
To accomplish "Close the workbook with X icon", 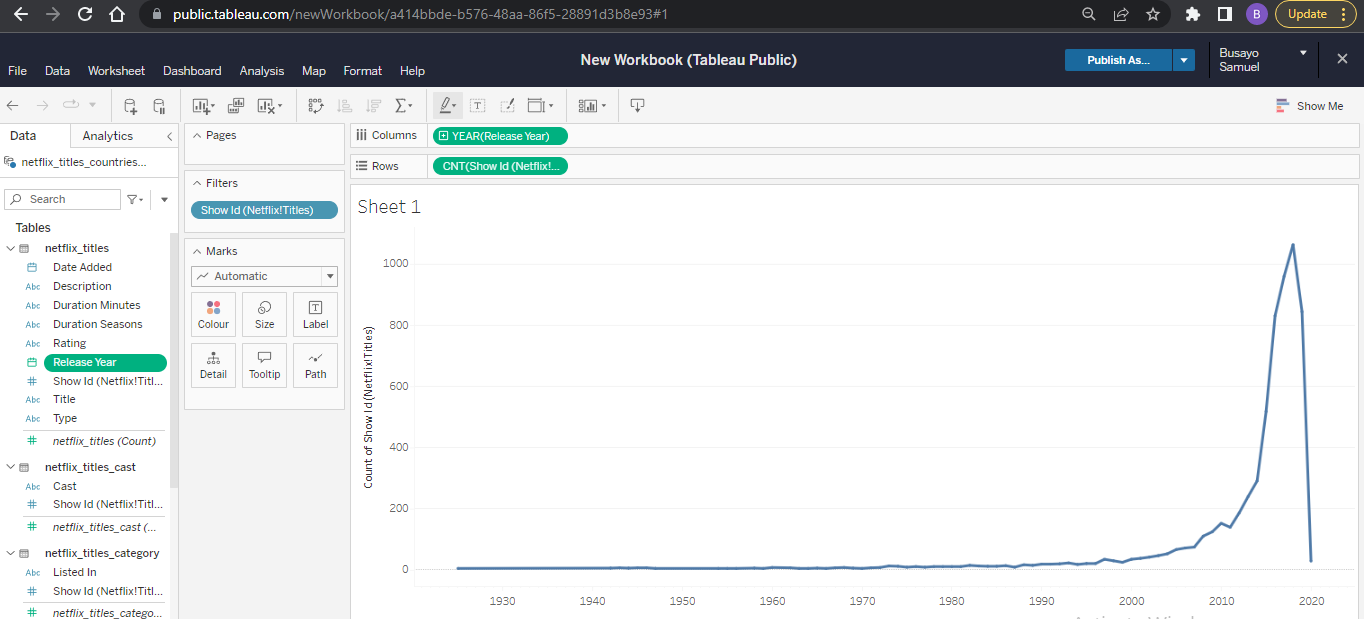I will pos(1342,59).
